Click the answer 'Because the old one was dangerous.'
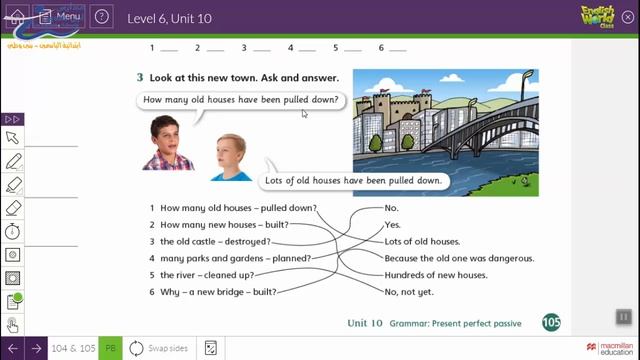This screenshot has width=640, height=360. click(x=459, y=258)
